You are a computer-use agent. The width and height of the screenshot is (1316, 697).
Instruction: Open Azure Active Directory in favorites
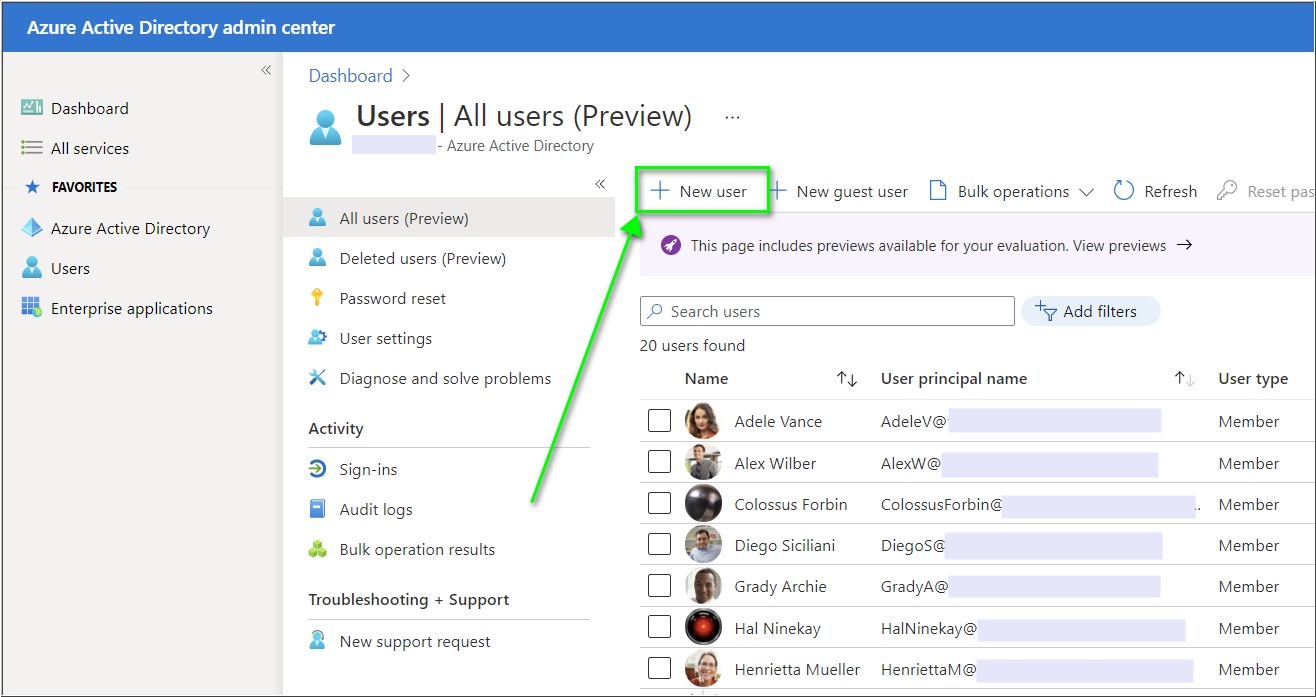coord(130,228)
